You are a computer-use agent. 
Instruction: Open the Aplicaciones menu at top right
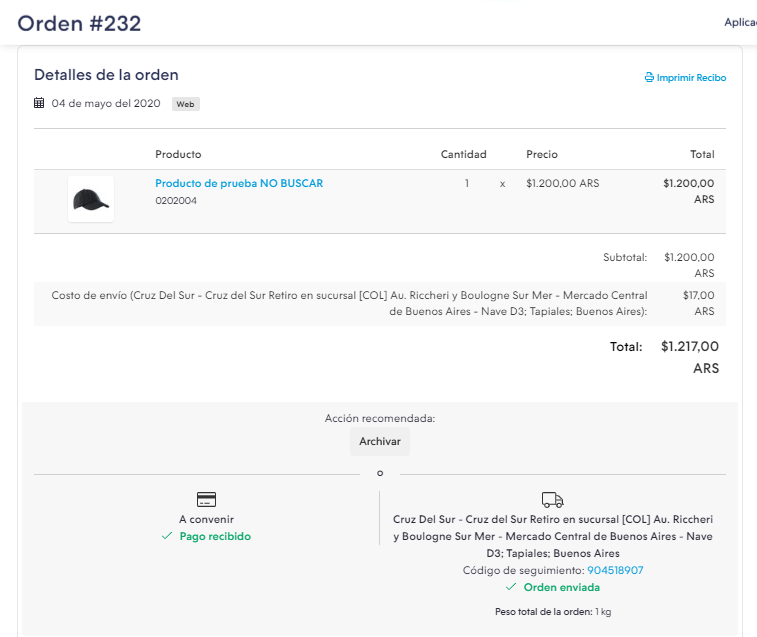click(x=740, y=22)
